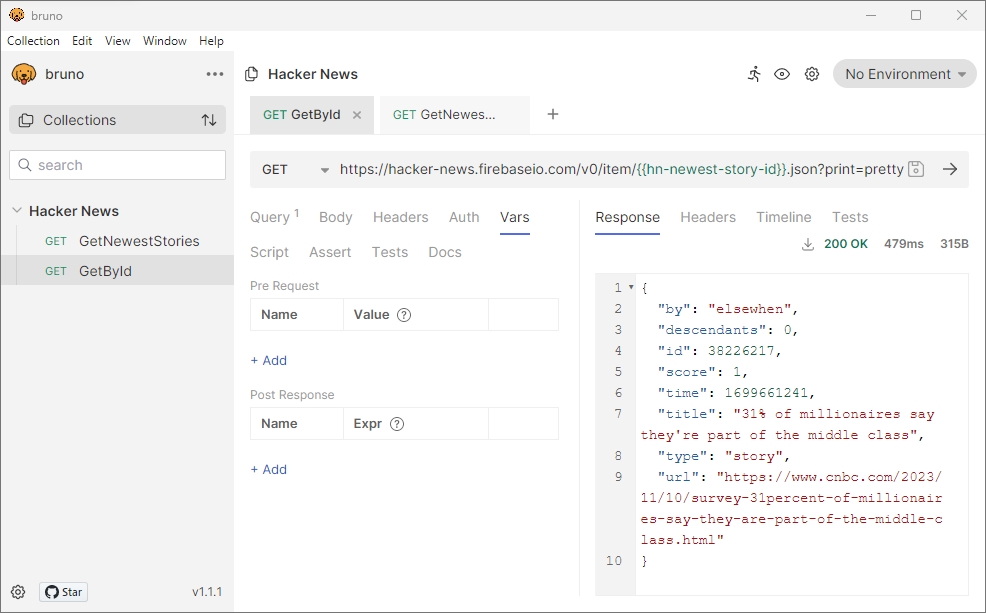Open collection settings gear beside No Environment

812,74
